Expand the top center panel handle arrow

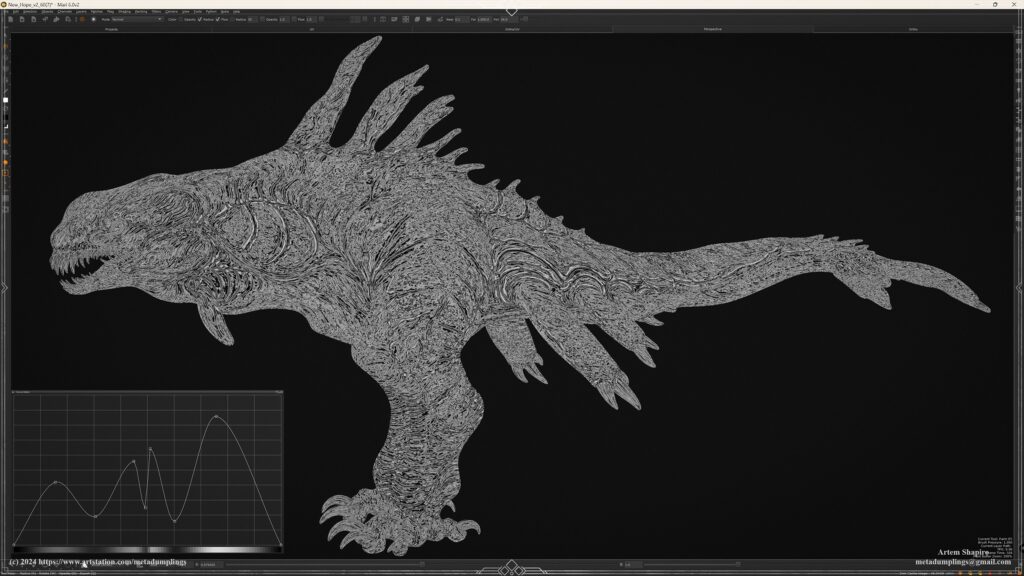pyautogui.click(x=511, y=12)
